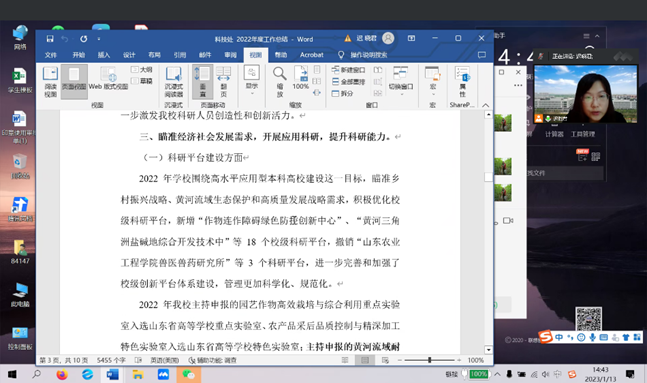Open the Reading View (阅读视图) icon
647x383 pixels.
[50, 82]
